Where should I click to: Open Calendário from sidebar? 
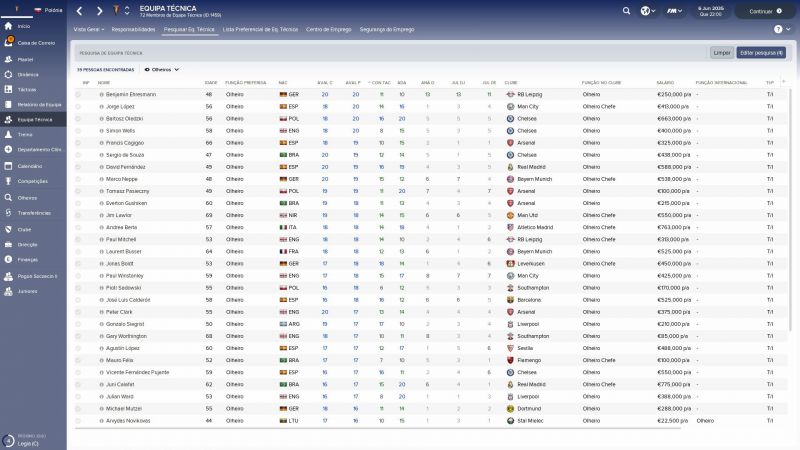point(29,166)
